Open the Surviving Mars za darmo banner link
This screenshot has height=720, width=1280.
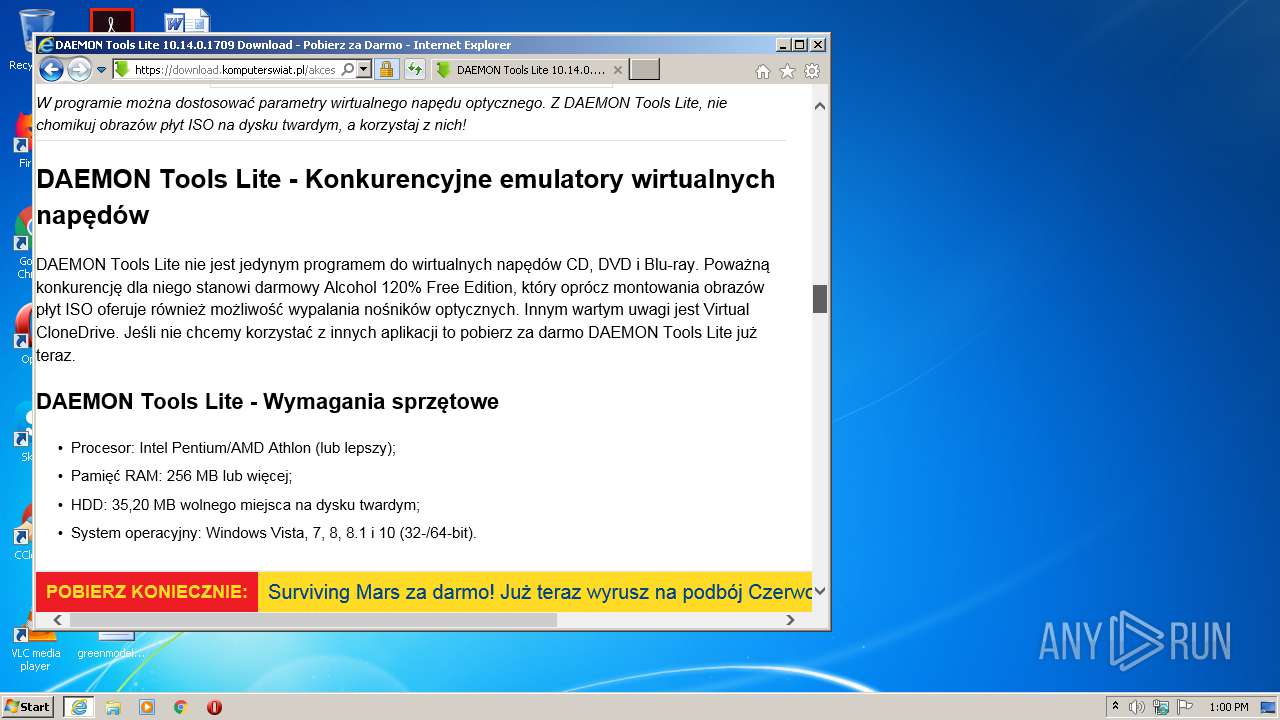click(x=540, y=592)
